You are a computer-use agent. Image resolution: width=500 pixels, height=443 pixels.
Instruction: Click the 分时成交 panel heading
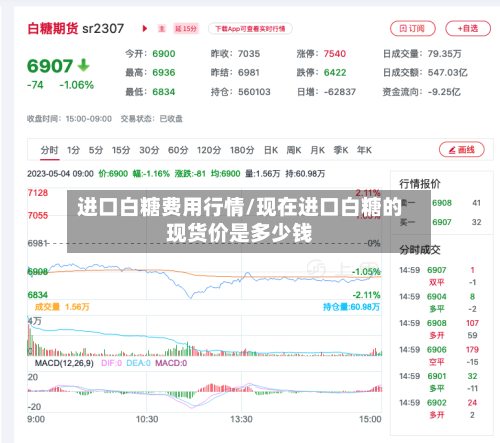tap(420, 250)
